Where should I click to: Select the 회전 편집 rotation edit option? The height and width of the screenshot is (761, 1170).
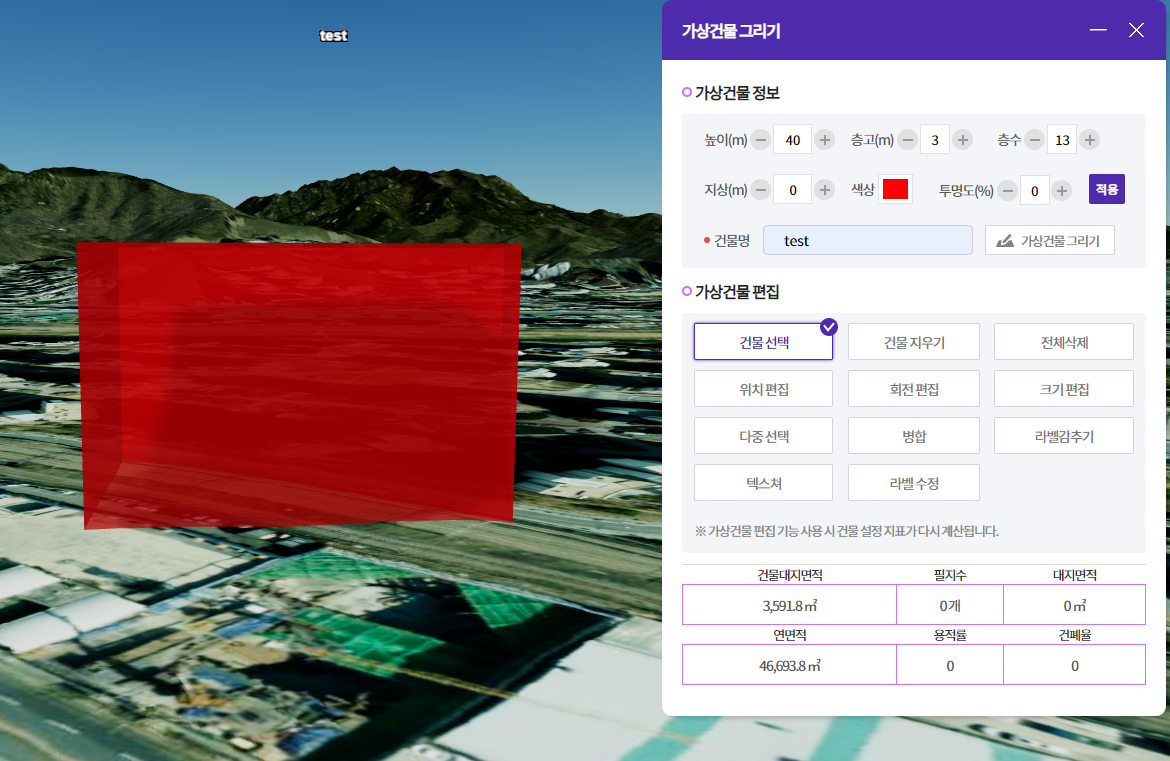tap(914, 389)
